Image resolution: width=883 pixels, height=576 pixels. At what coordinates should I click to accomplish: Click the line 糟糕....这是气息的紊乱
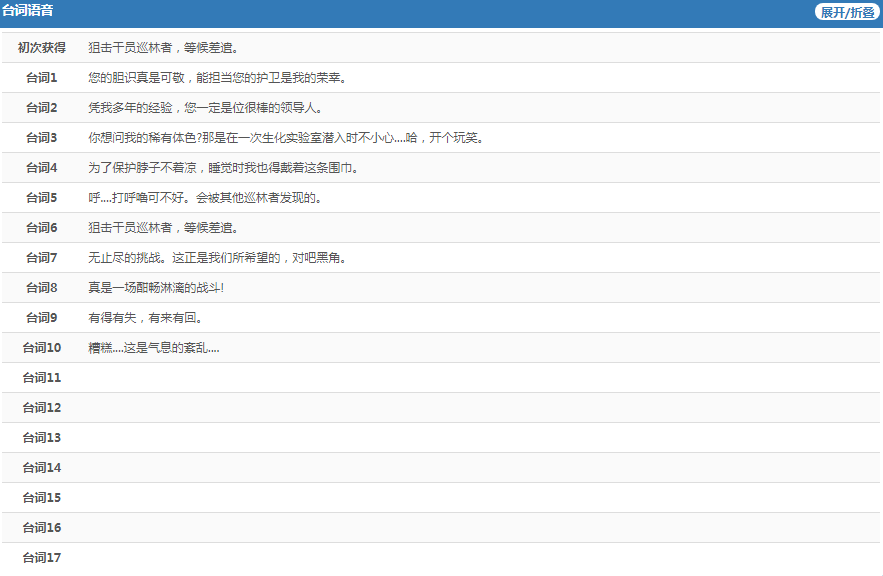(x=154, y=348)
